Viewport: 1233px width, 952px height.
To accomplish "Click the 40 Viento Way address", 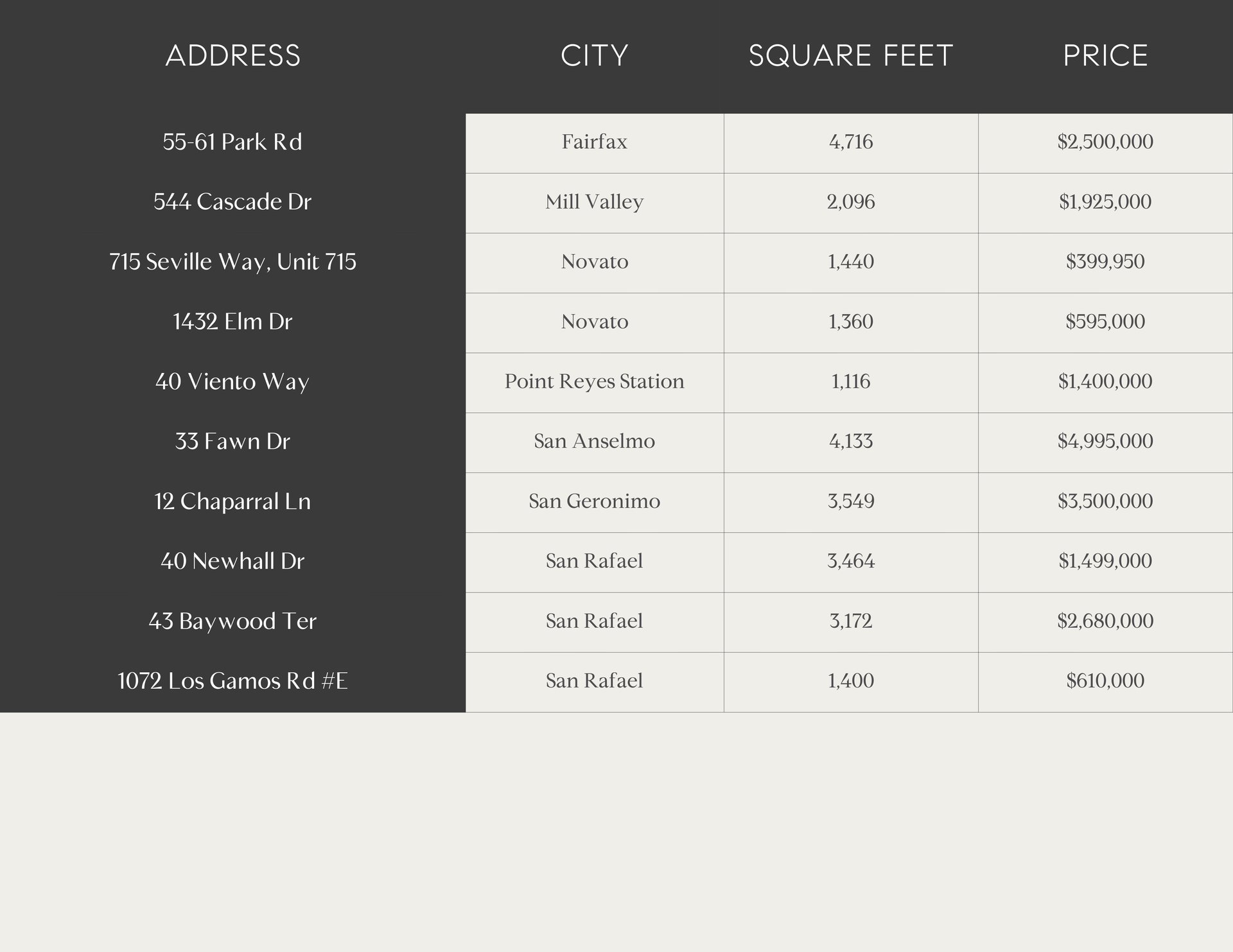I will point(232,381).
